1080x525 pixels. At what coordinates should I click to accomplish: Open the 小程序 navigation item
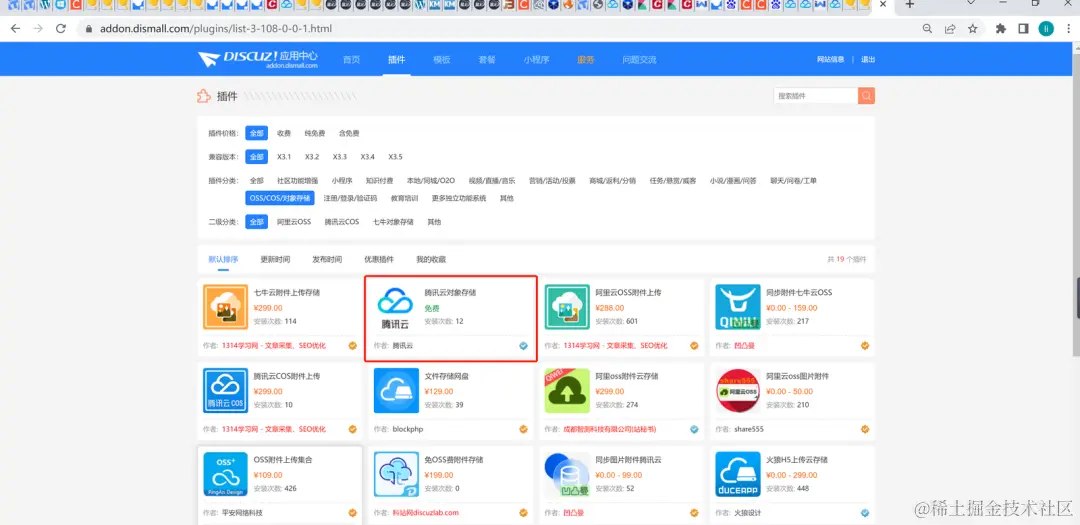(536, 59)
